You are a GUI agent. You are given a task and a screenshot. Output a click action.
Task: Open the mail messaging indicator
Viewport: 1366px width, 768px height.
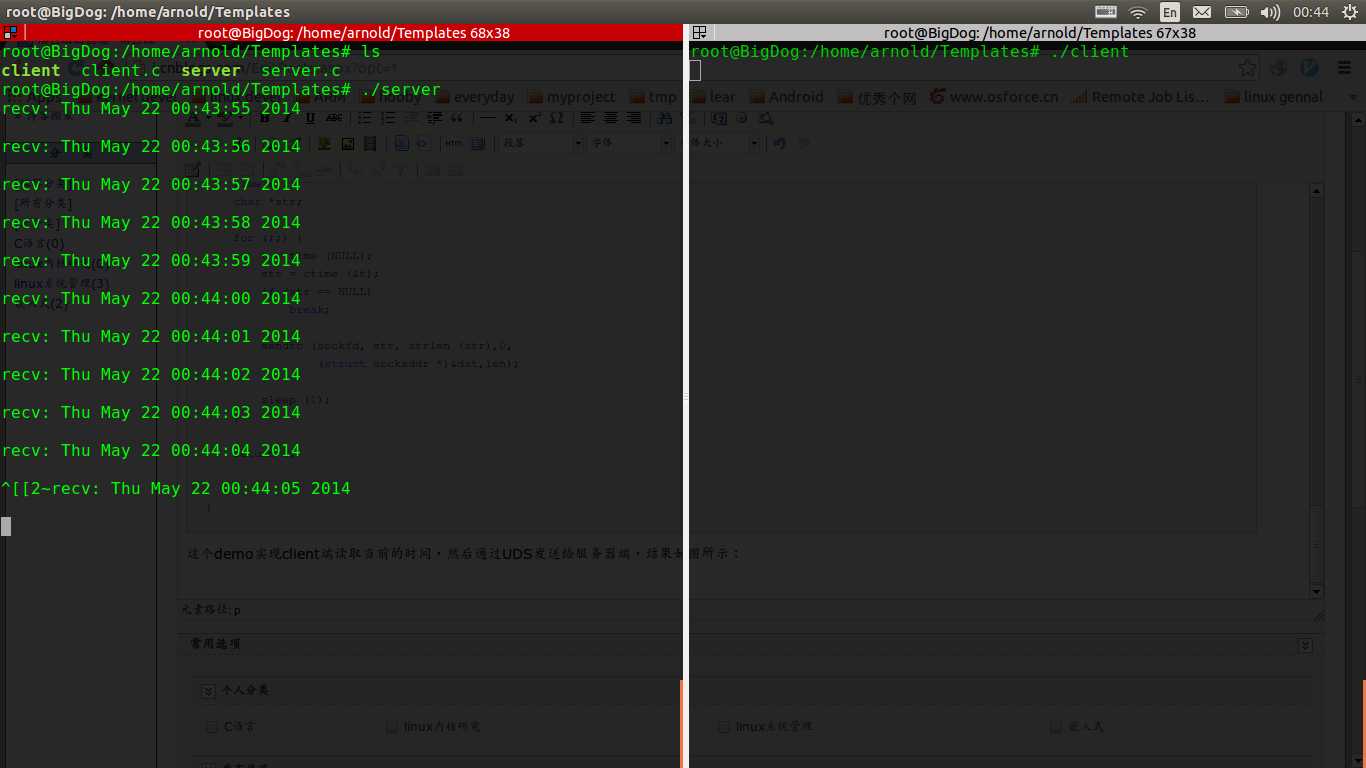coord(1202,12)
